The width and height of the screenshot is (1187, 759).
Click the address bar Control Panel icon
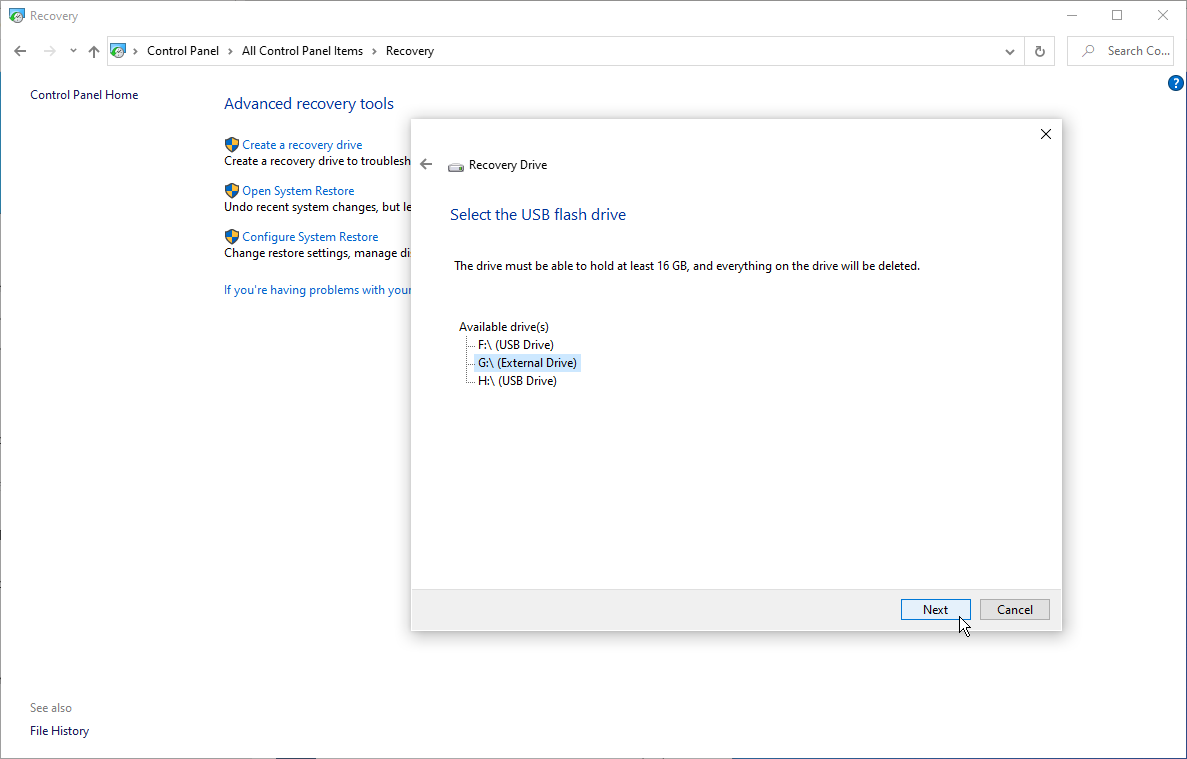point(118,51)
